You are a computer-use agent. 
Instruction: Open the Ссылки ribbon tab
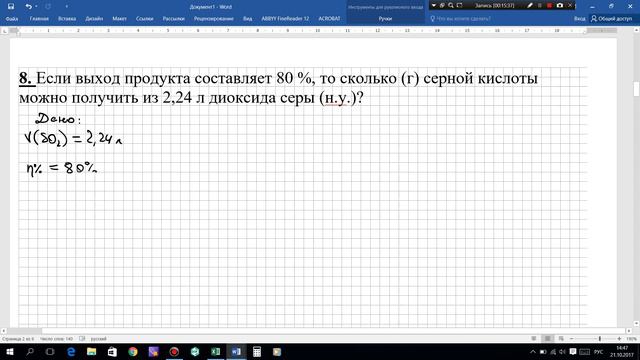pyautogui.click(x=144, y=19)
